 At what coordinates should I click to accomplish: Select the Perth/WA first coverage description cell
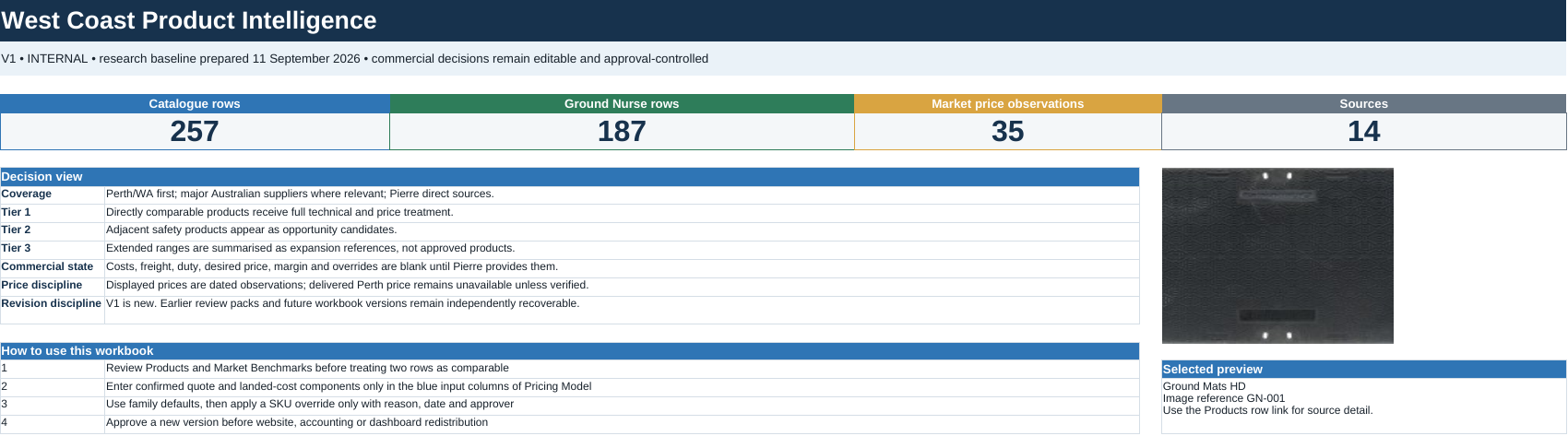pos(622,194)
